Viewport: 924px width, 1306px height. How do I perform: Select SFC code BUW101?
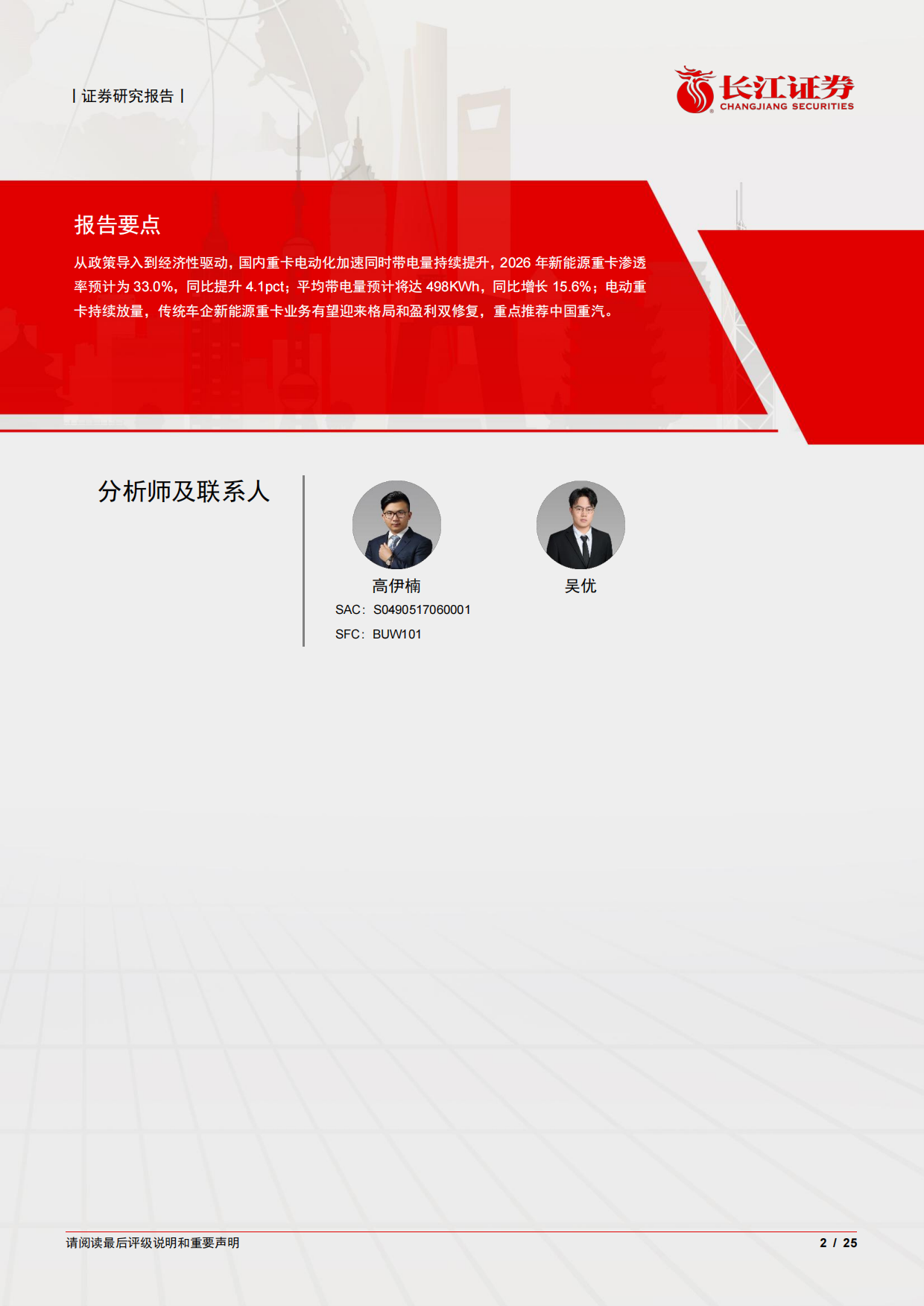397,634
